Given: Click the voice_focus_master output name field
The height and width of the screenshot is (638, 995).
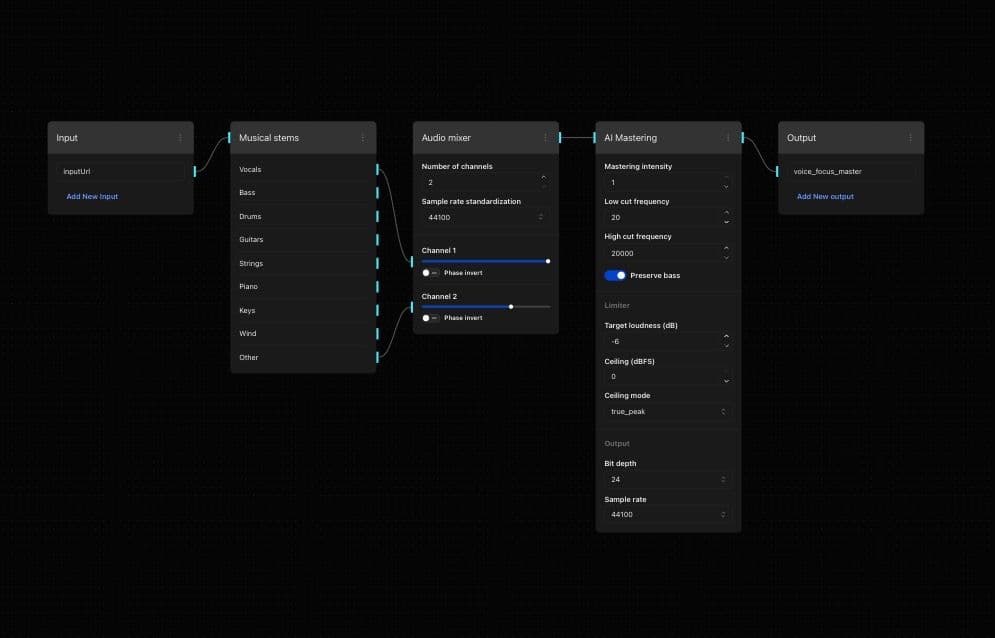Looking at the screenshot, I should coord(848,172).
